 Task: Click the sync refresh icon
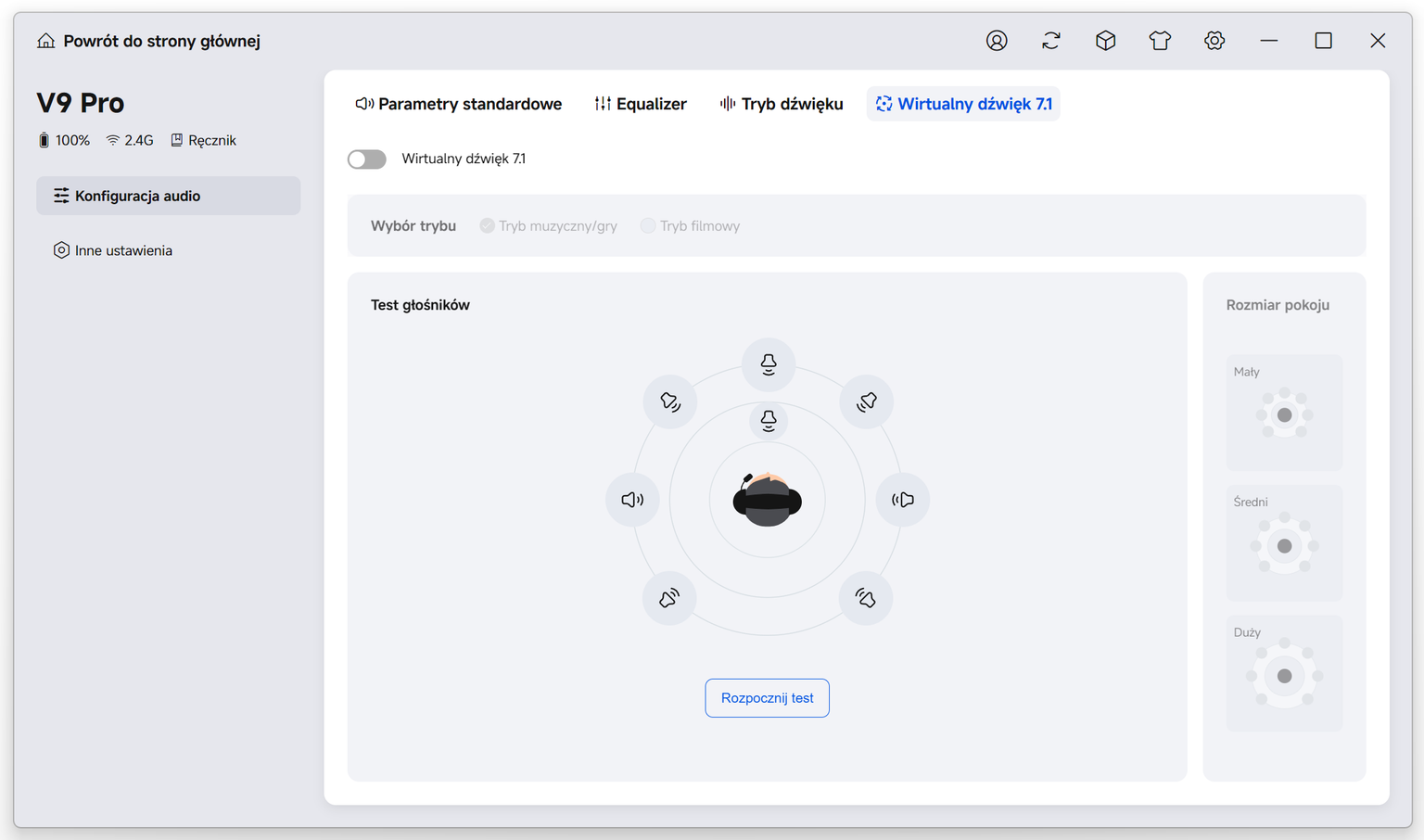coord(1051,41)
